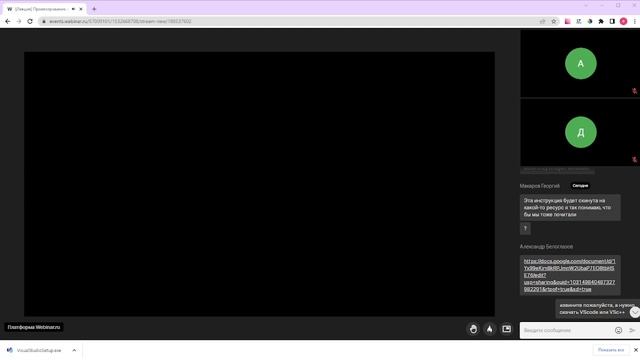
Task: Raise hand using the hand icon
Action: (x=473, y=329)
